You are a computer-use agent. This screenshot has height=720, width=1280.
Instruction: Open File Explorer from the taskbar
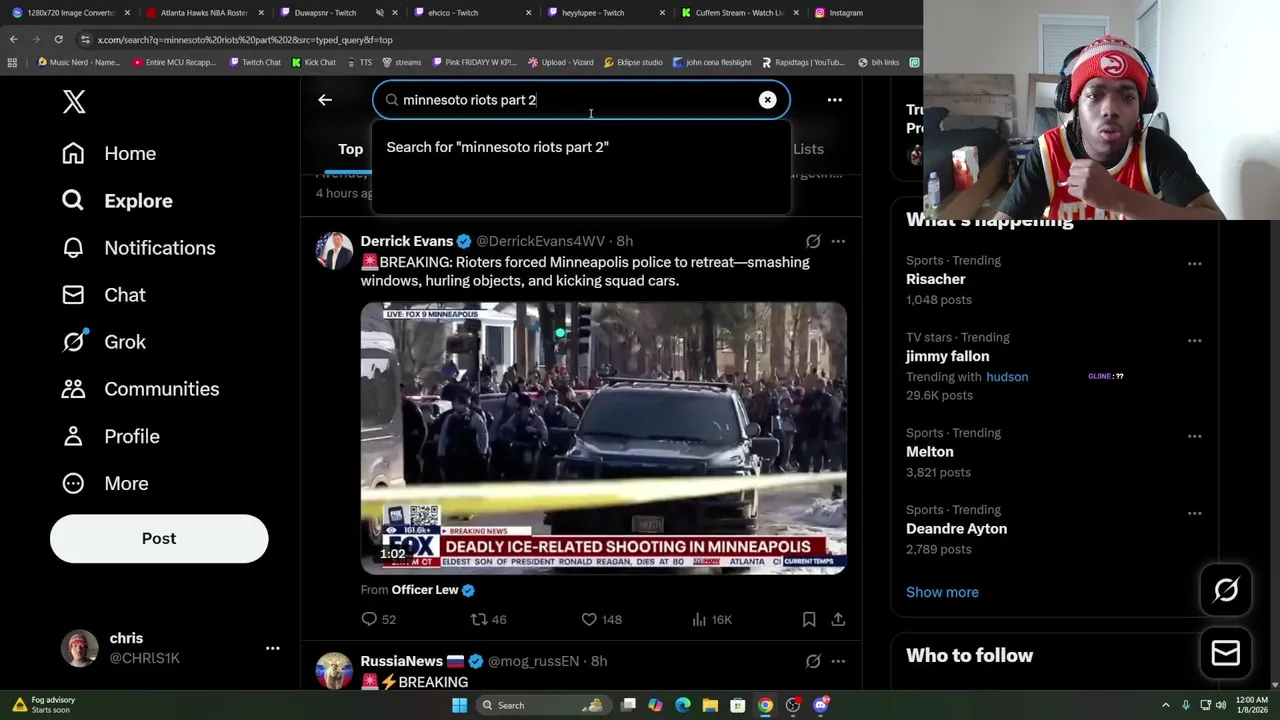[x=710, y=705]
